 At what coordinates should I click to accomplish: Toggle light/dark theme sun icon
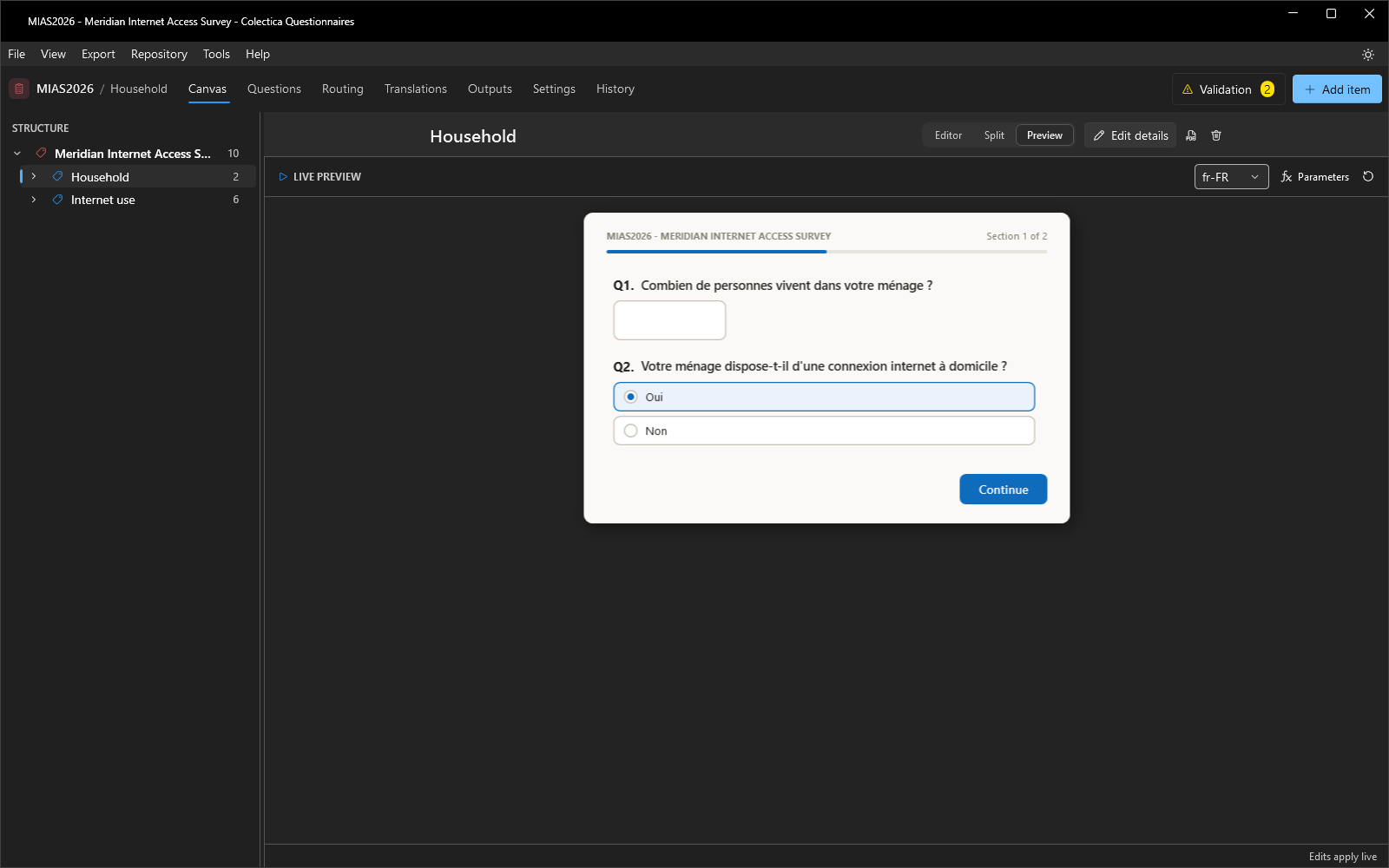[x=1368, y=54]
